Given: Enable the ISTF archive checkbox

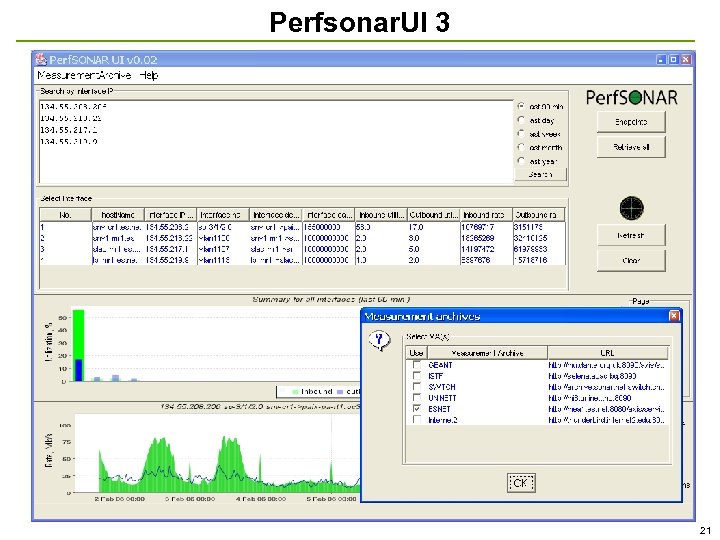Looking at the screenshot, I should (x=417, y=376).
